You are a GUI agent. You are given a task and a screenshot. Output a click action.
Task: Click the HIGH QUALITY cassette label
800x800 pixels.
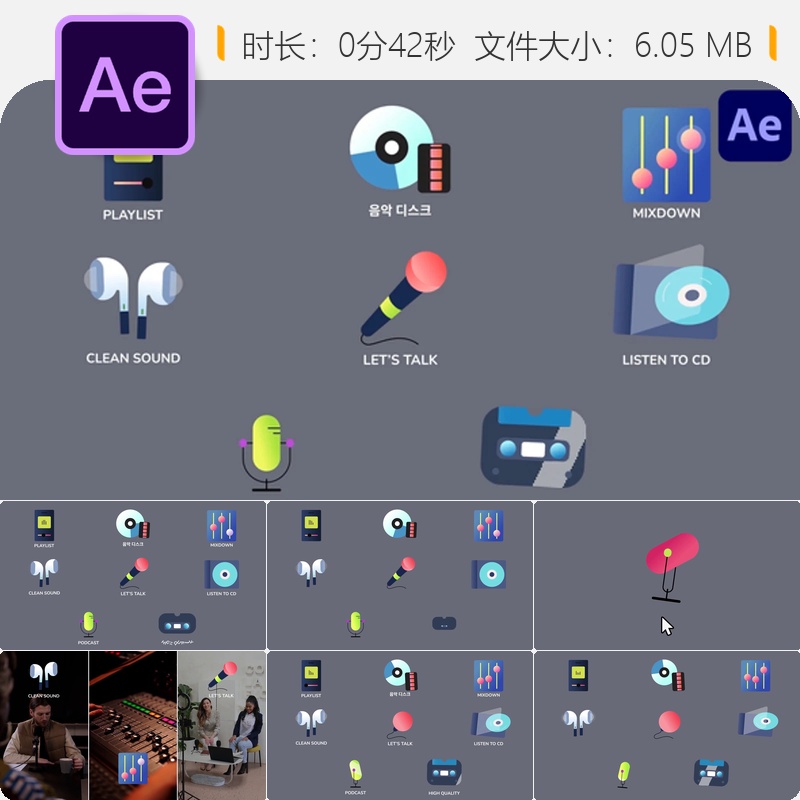(x=444, y=792)
